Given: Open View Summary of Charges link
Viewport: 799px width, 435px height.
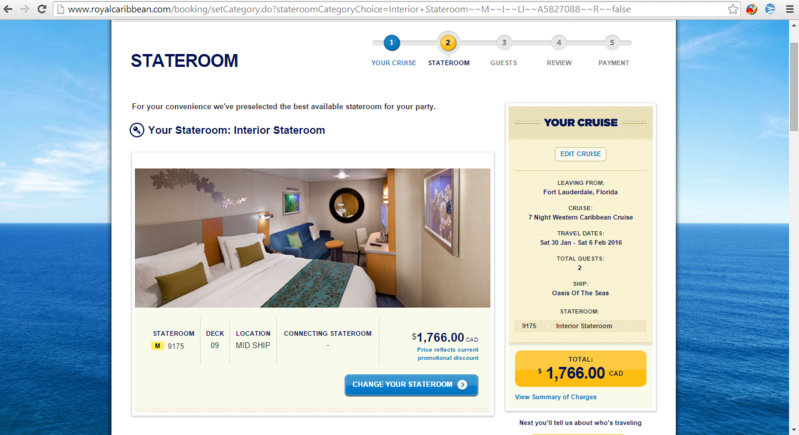Looking at the screenshot, I should pos(555,397).
